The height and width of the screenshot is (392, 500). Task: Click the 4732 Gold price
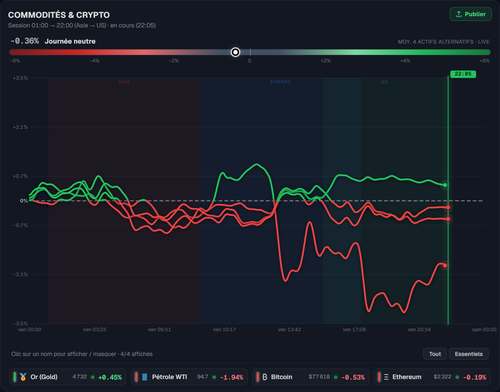(x=80, y=377)
